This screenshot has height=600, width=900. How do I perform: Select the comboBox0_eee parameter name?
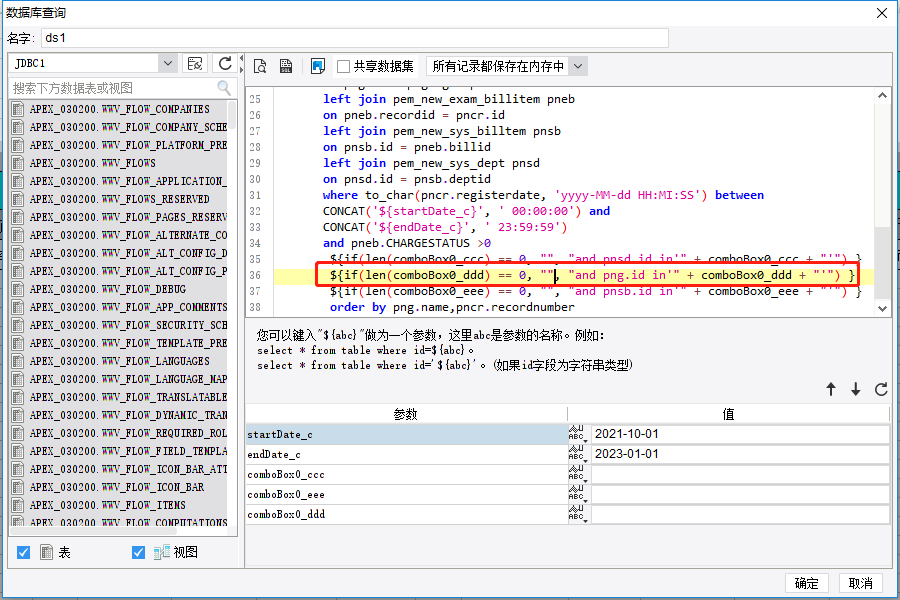coord(286,494)
